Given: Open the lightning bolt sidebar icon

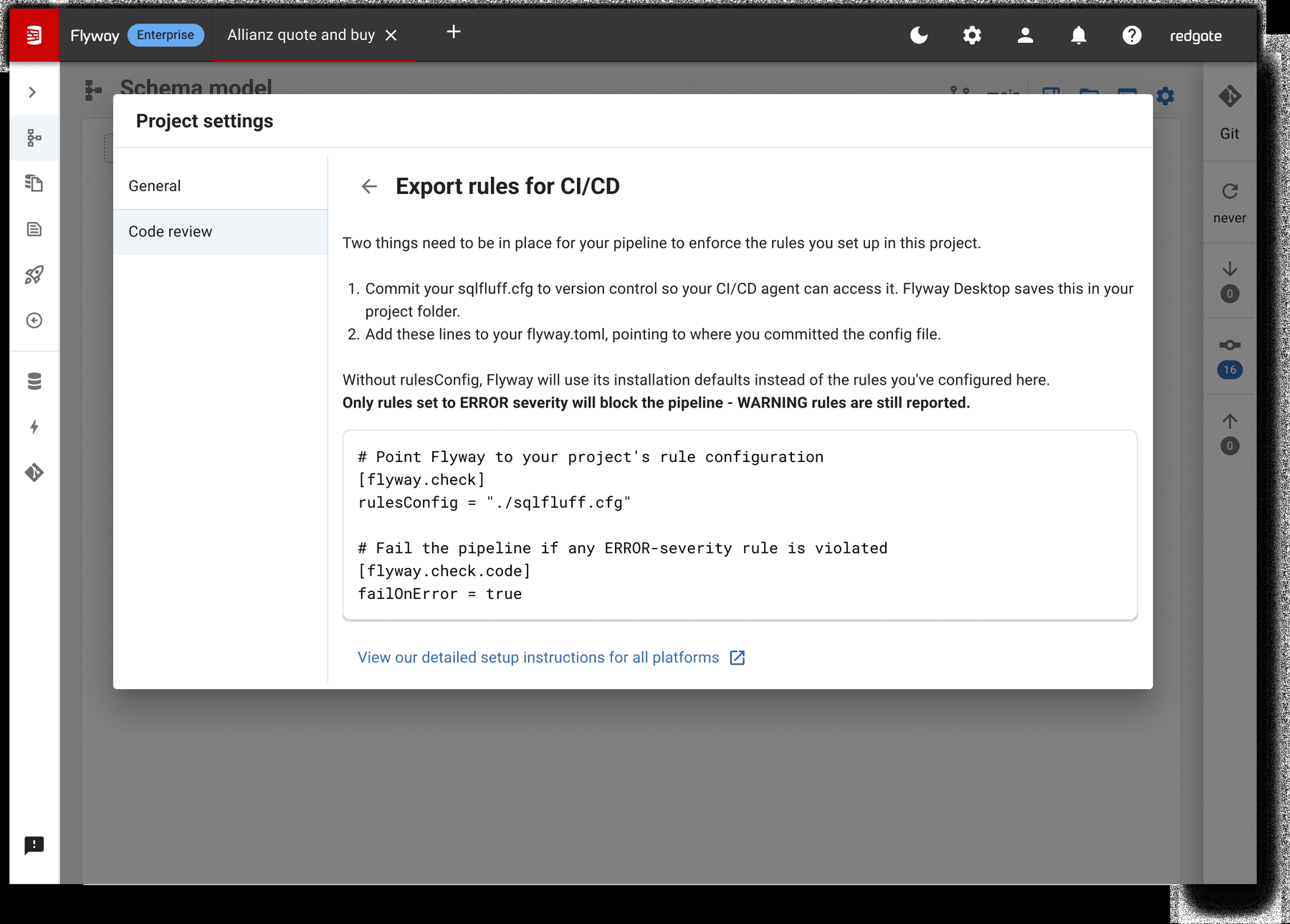Looking at the screenshot, I should 34,427.
